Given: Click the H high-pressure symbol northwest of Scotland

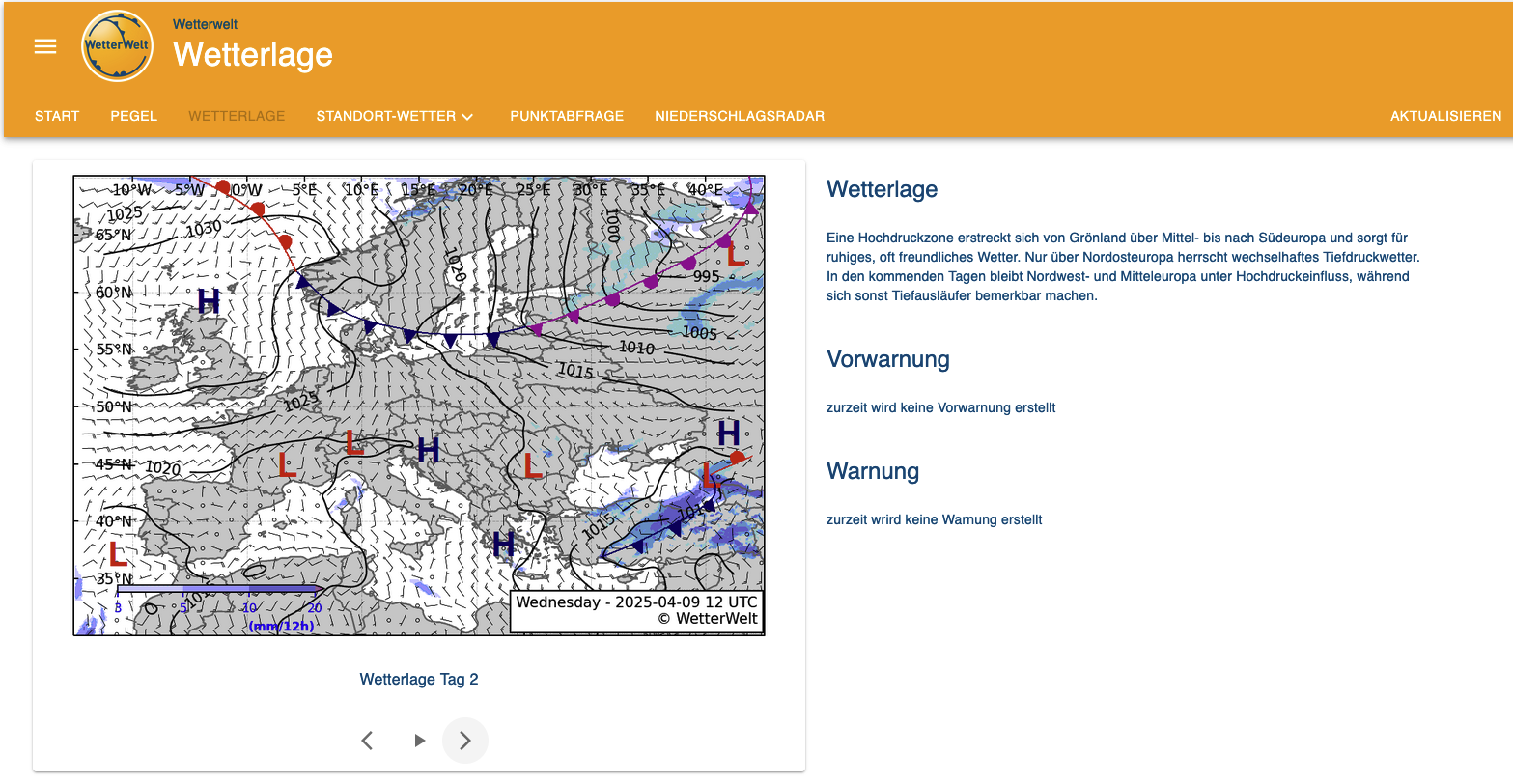Looking at the screenshot, I should click(209, 302).
